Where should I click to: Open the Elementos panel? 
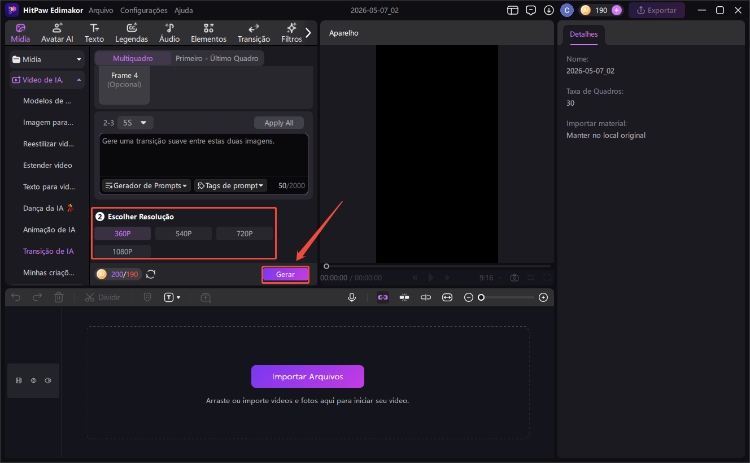point(209,33)
